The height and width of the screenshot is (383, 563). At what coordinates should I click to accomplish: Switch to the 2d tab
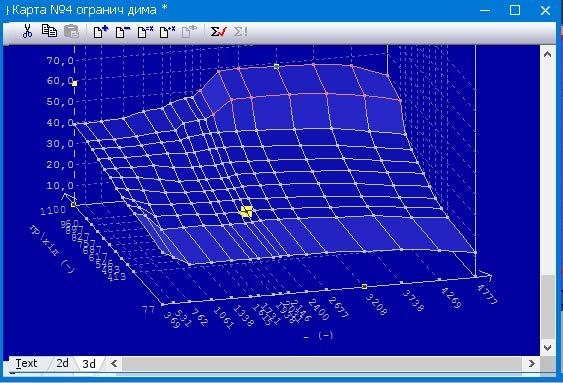click(62, 363)
